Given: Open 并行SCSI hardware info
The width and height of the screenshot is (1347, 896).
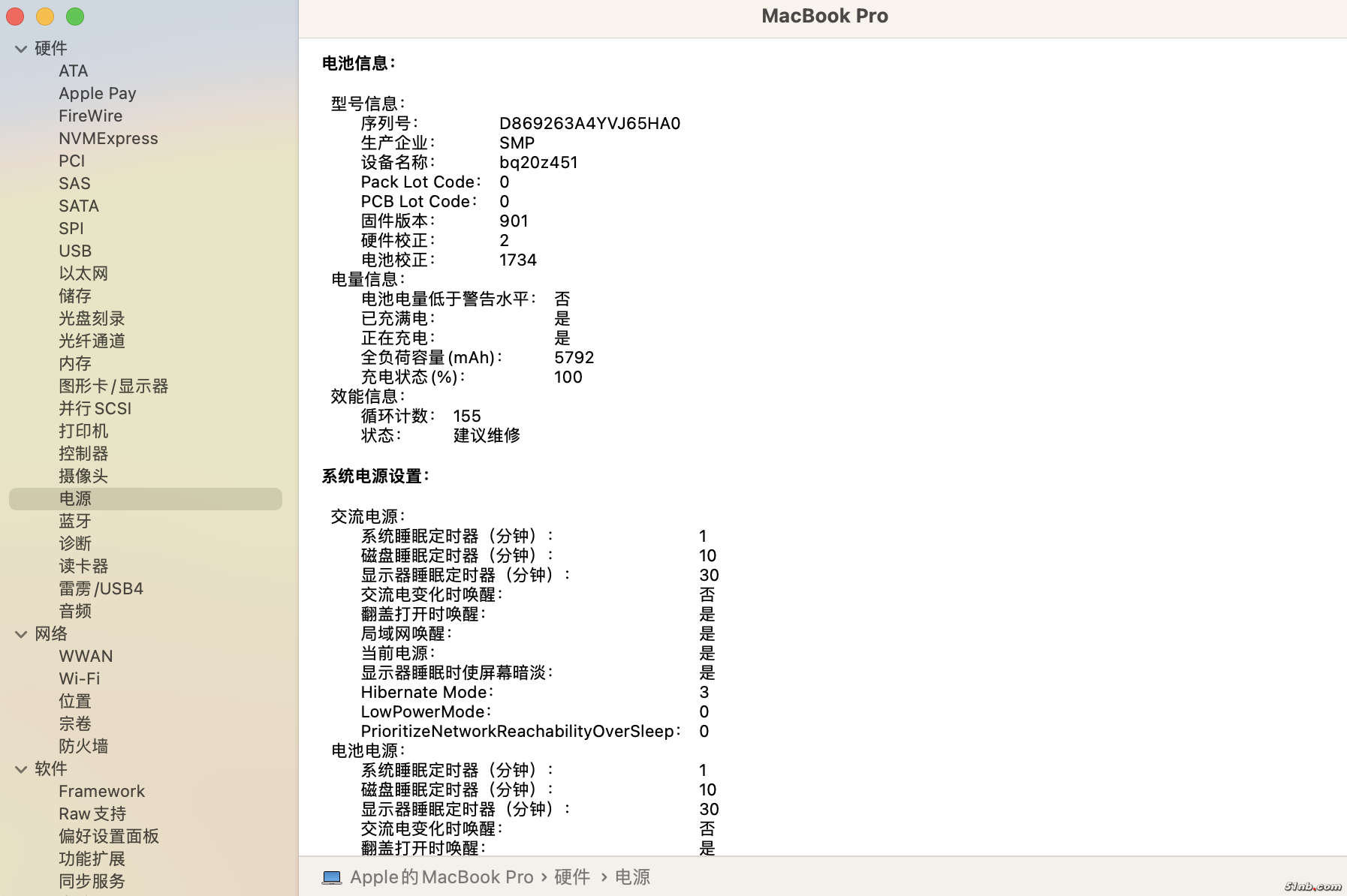Looking at the screenshot, I should coord(95,409).
